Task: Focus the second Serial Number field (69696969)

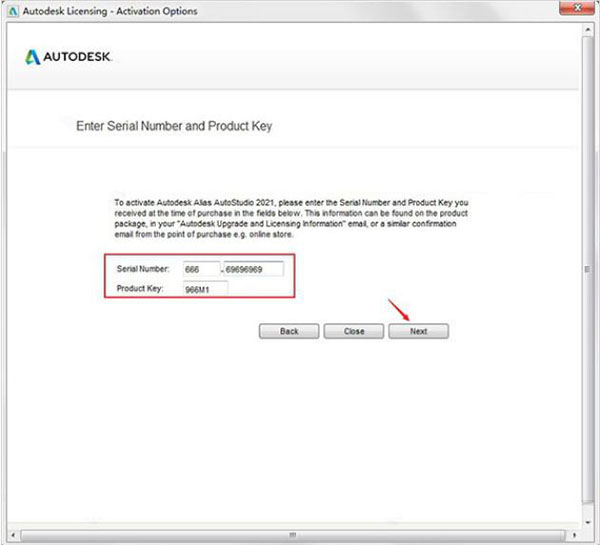Action: point(254,269)
